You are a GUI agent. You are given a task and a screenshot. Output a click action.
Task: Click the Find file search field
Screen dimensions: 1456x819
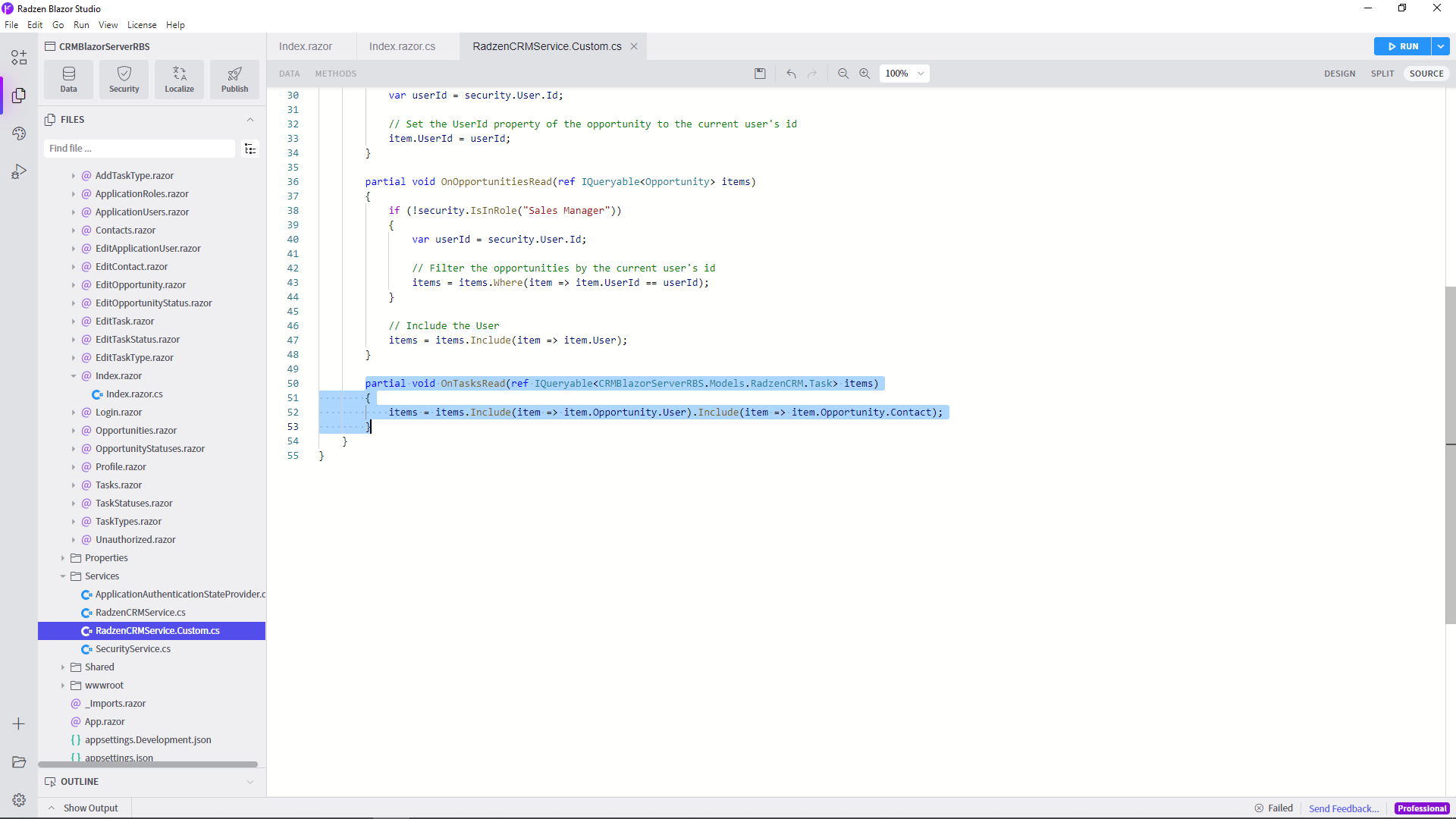(140, 149)
